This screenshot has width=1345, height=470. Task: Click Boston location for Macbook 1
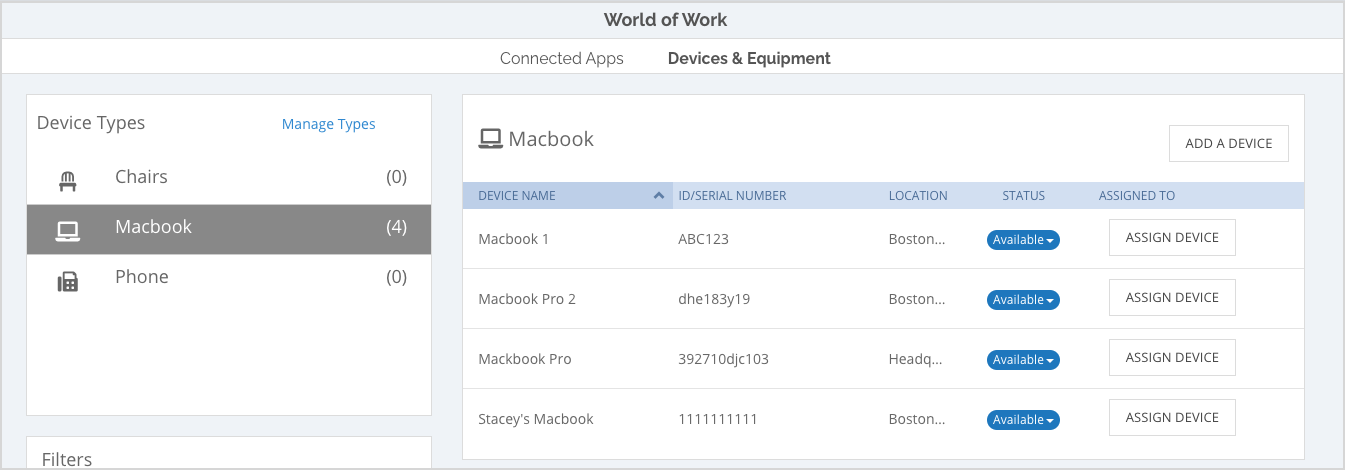916,240
